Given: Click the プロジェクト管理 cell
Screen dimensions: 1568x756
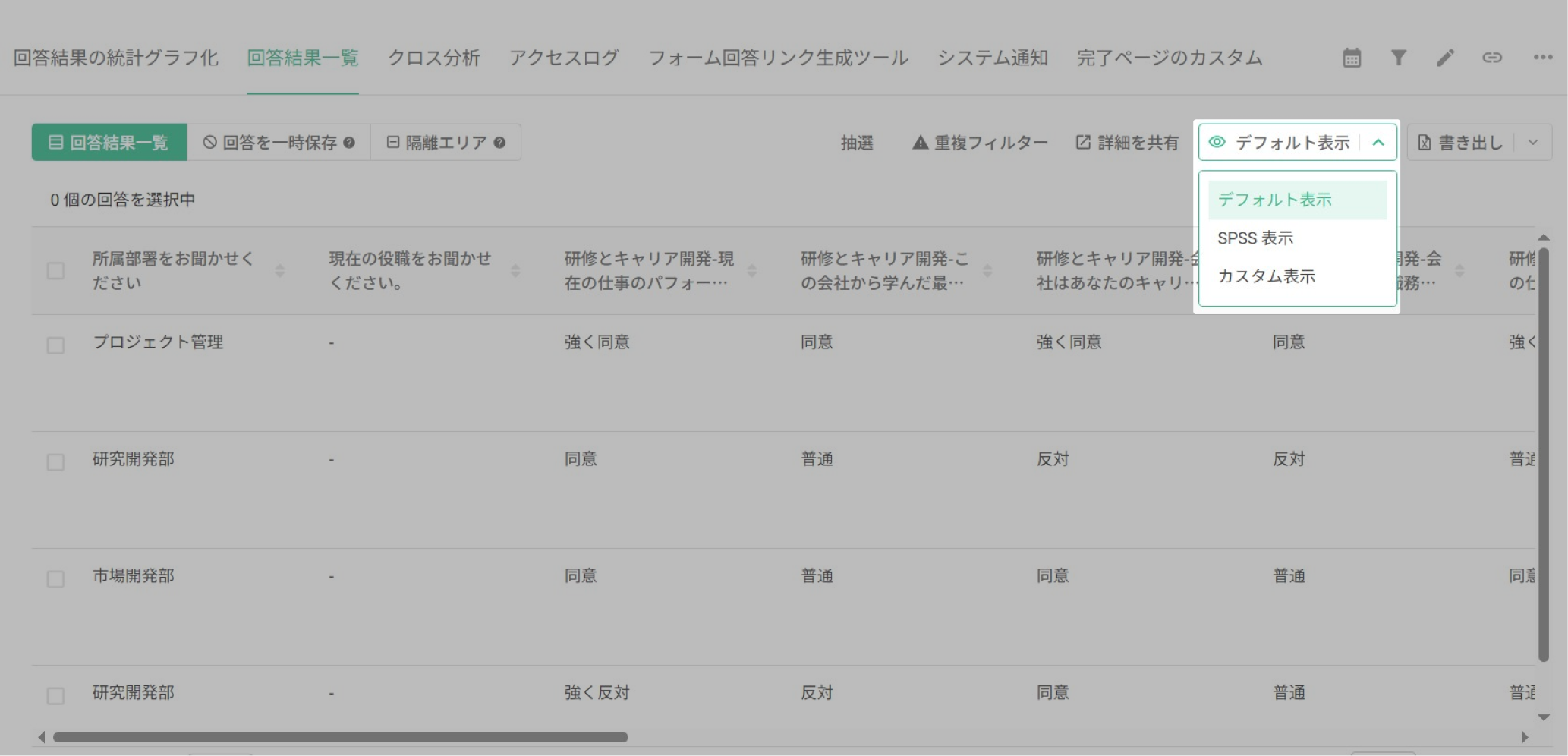Looking at the screenshot, I should coord(158,342).
